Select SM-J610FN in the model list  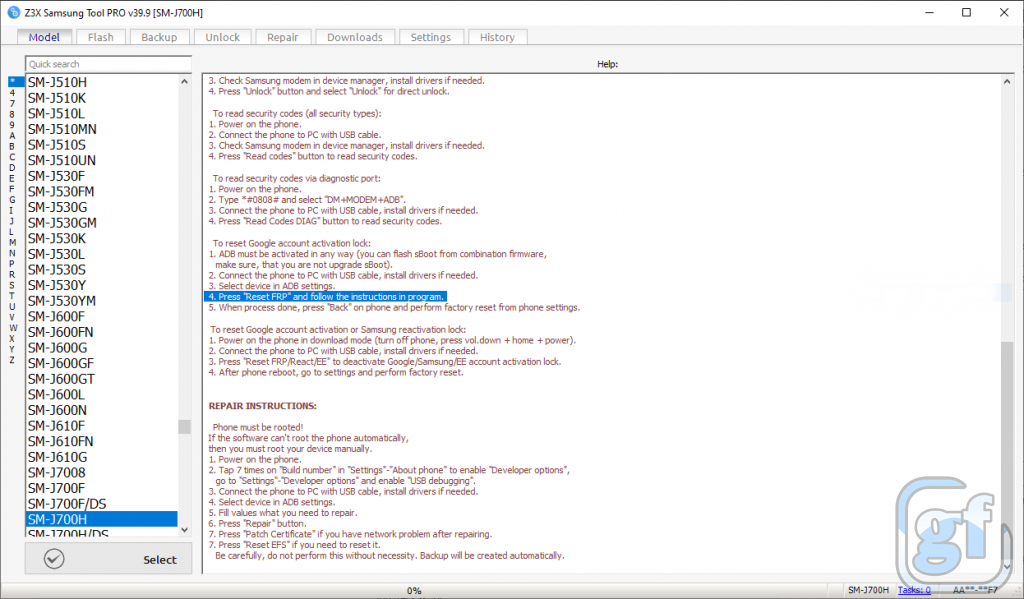click(101, 442)
